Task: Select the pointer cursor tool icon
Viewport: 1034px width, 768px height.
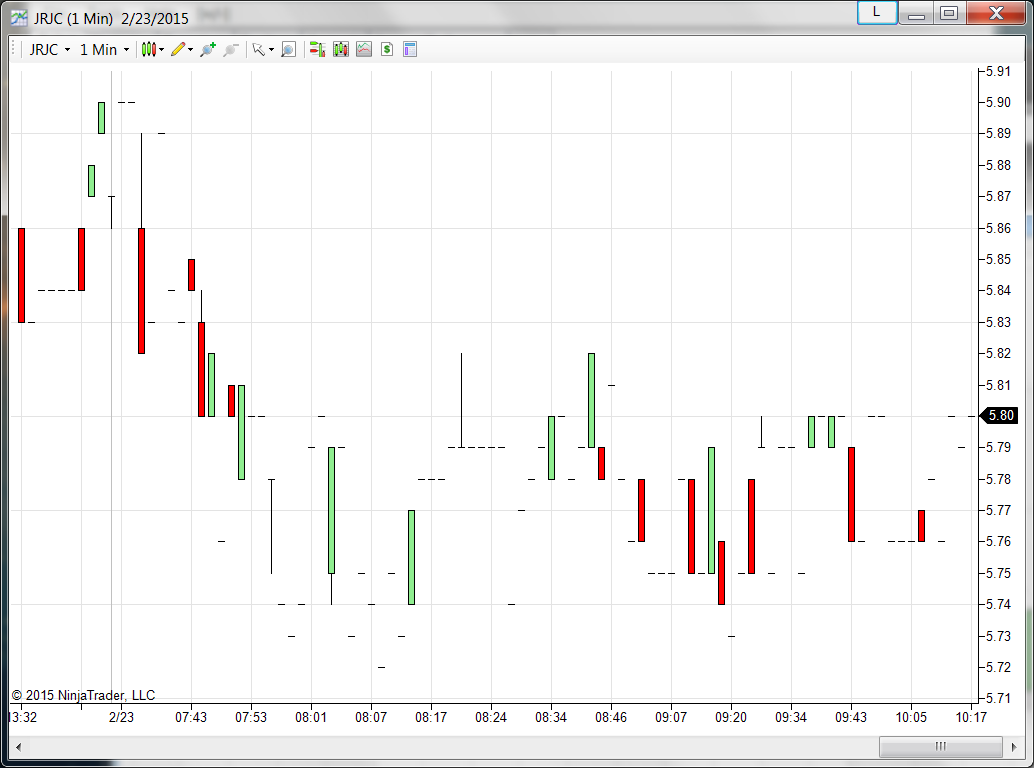Action: (x=258, y=49)
